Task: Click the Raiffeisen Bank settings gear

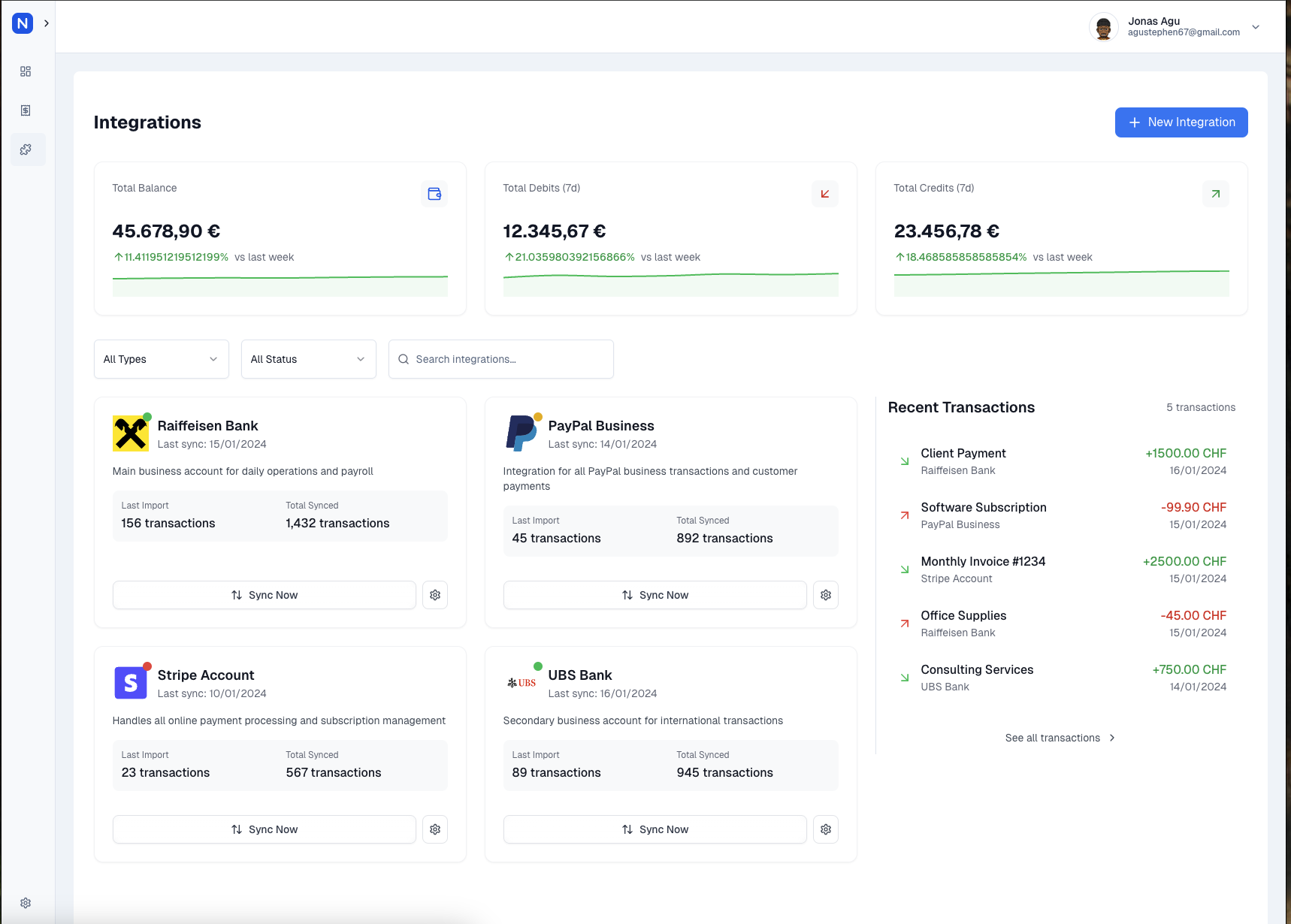Action: [435, 595]
